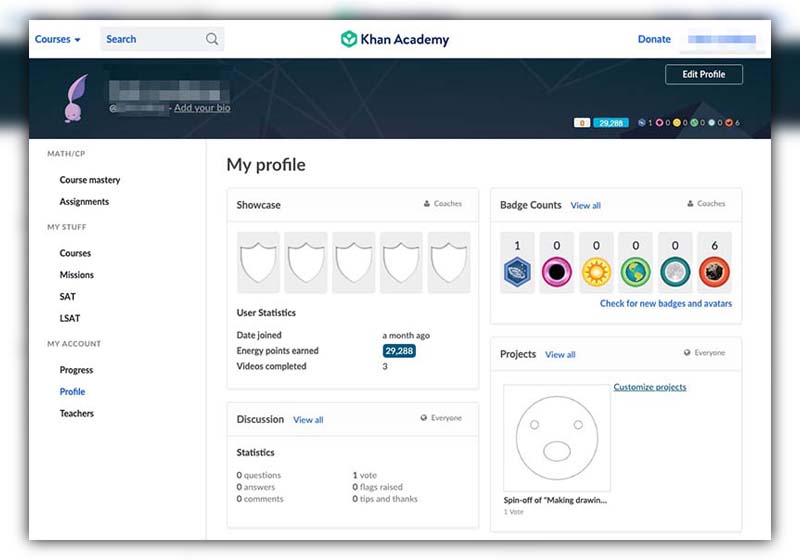The width and height of the screenshot is (800, 560).
Task: Select the first empty showcase shield
Action: pos(258,262)
